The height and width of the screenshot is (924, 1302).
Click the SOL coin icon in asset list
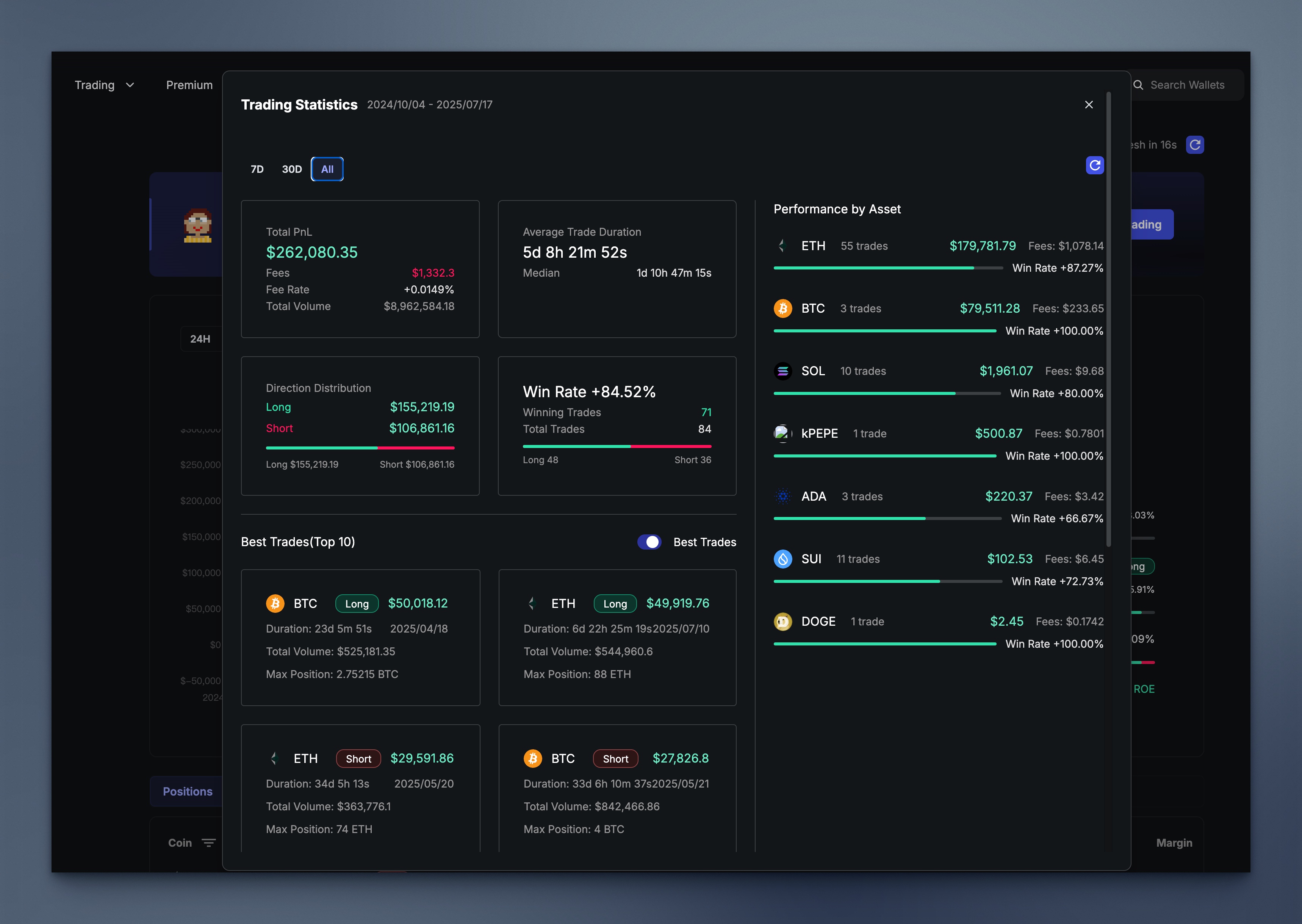click(783, 371)
